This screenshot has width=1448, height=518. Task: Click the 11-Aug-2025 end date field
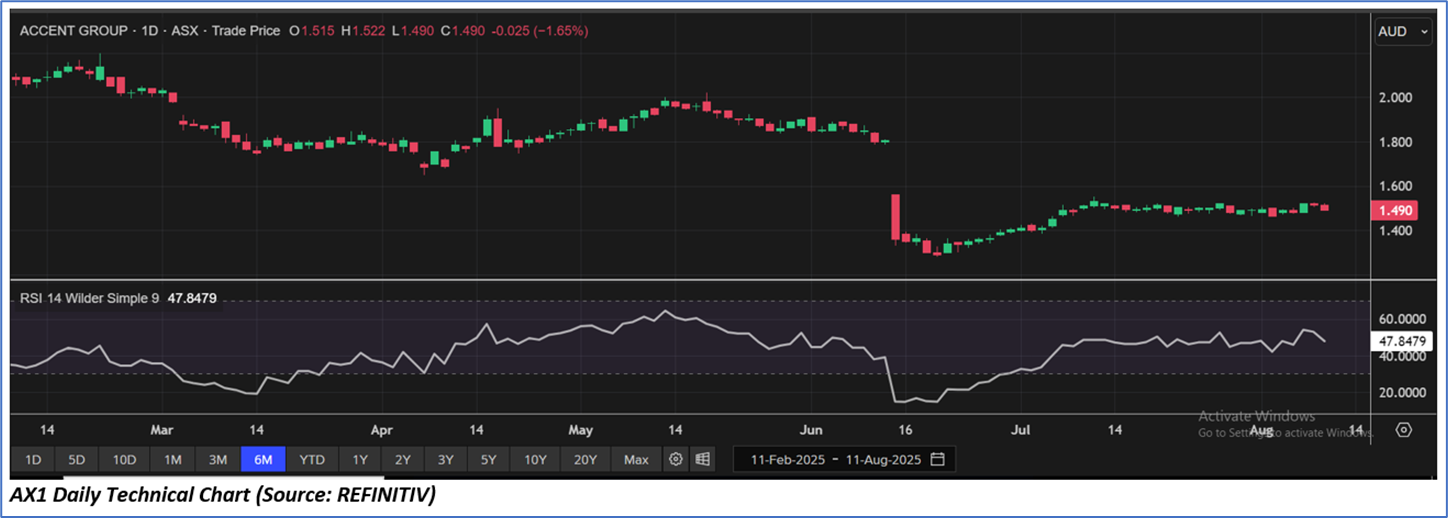[883, 460]
